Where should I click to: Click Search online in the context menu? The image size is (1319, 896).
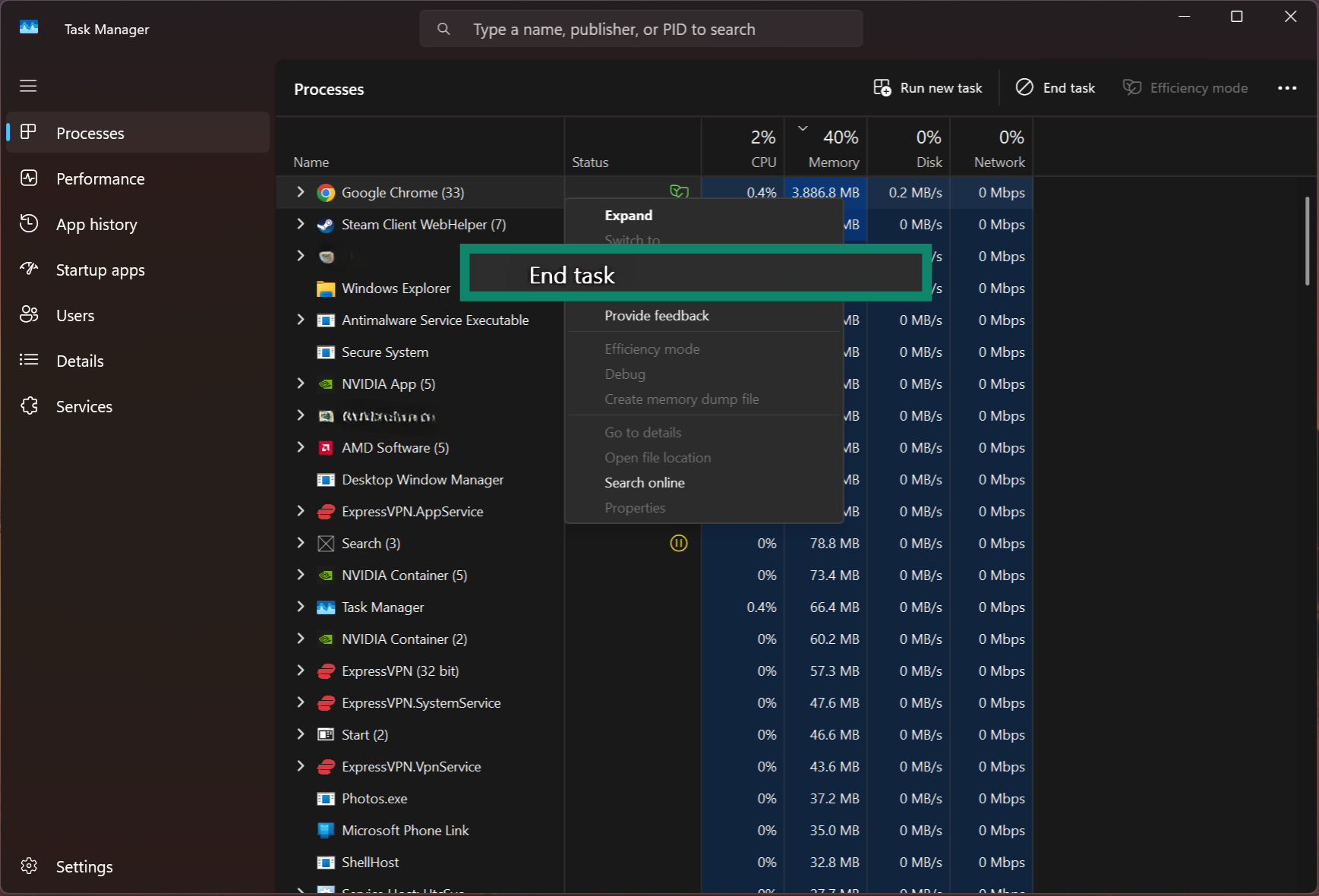tap(644, 482)
